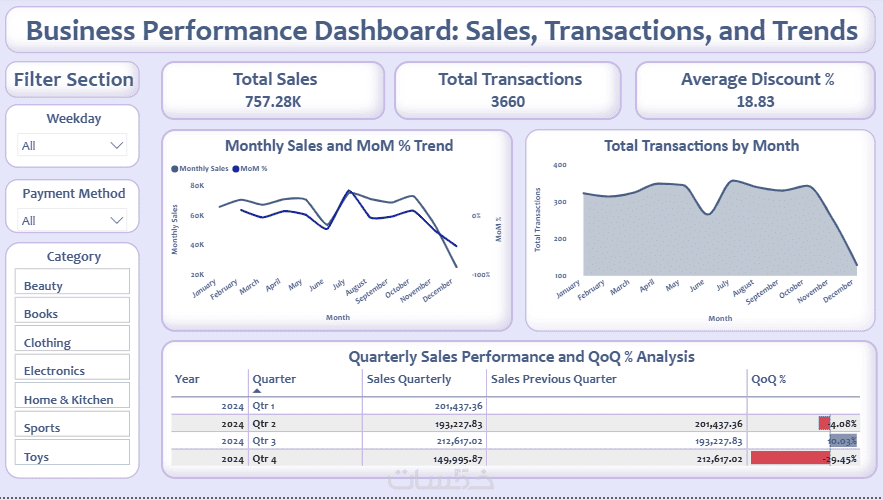Click the QoQ % column header
The image size is (883, 500).
768,379
